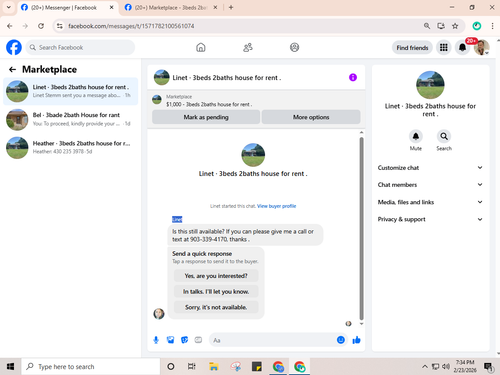Open Linet 3beds 2baths conversation
This screenshot has height=375, width=500.
tap(70, 91)
